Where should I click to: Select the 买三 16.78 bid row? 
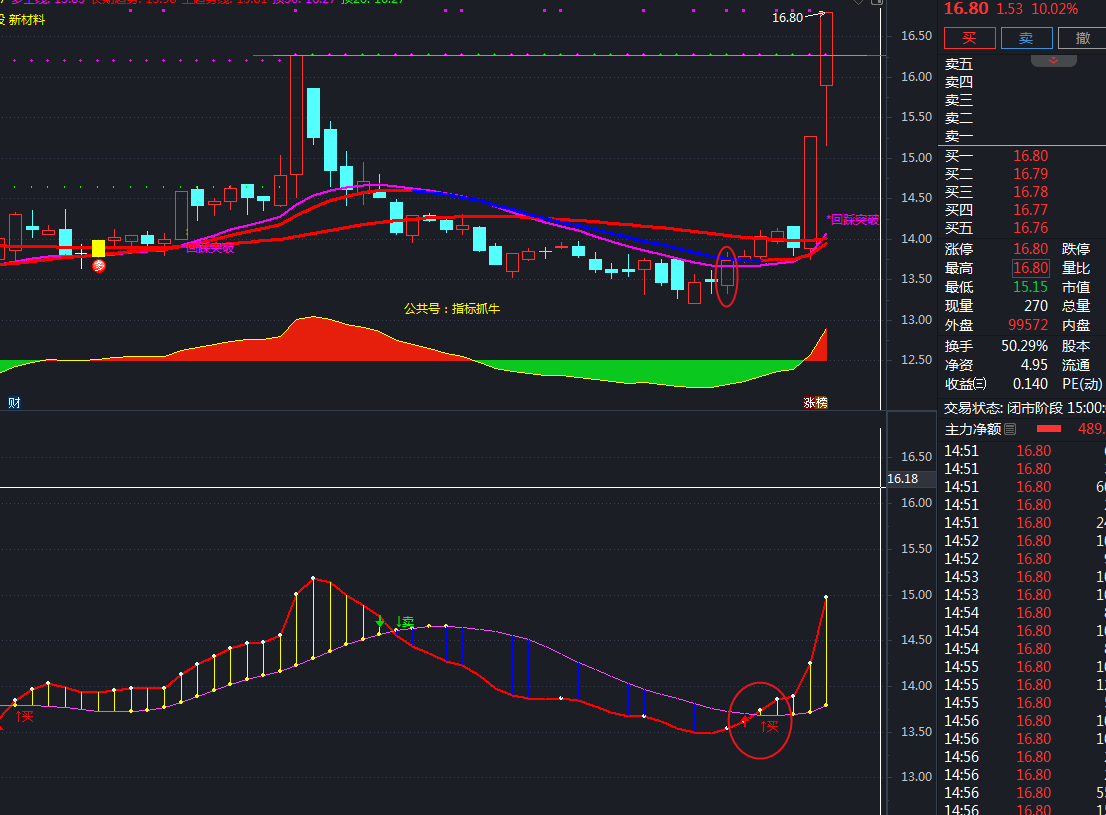click(x=1022, y=192)
